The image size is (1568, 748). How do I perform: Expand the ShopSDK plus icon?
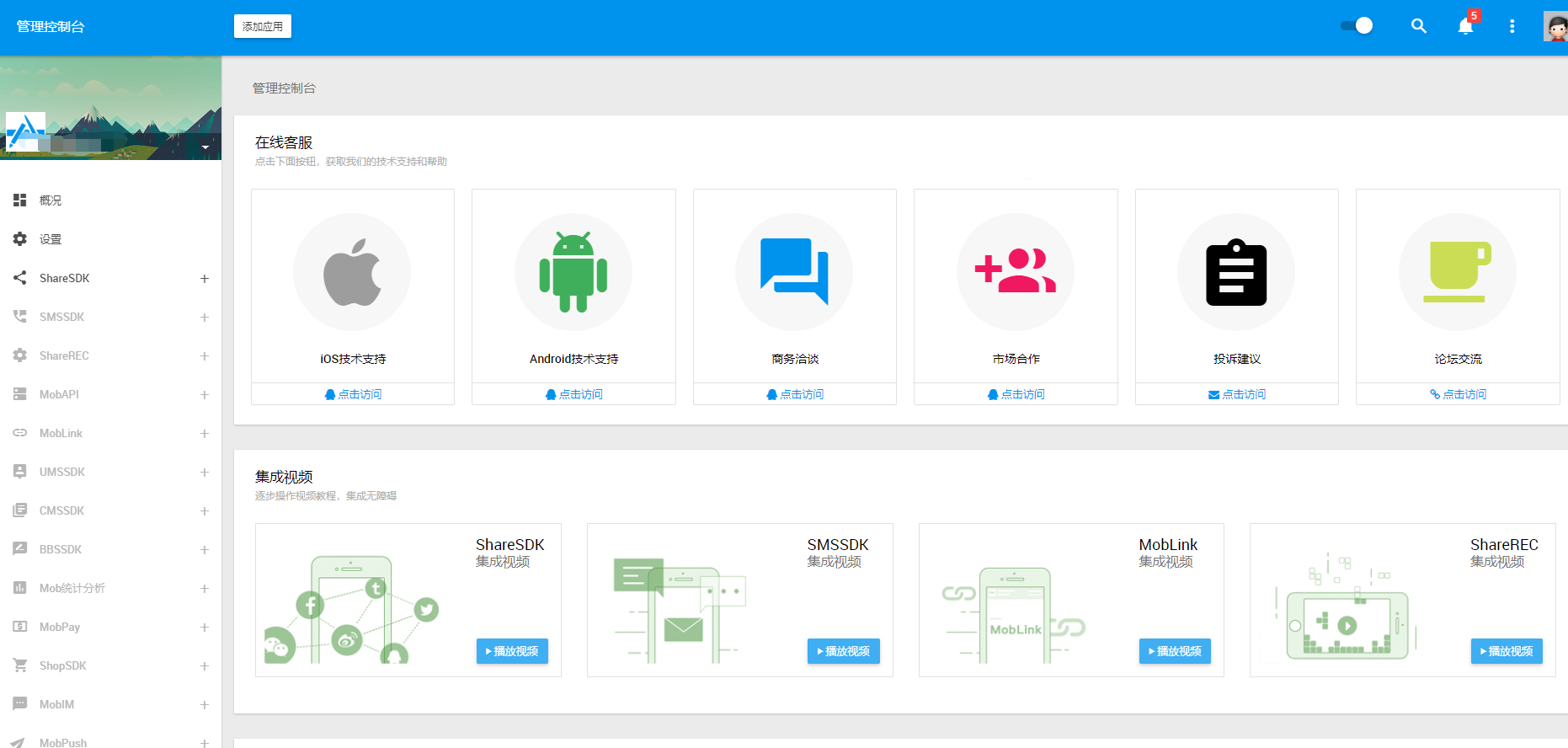204,665
